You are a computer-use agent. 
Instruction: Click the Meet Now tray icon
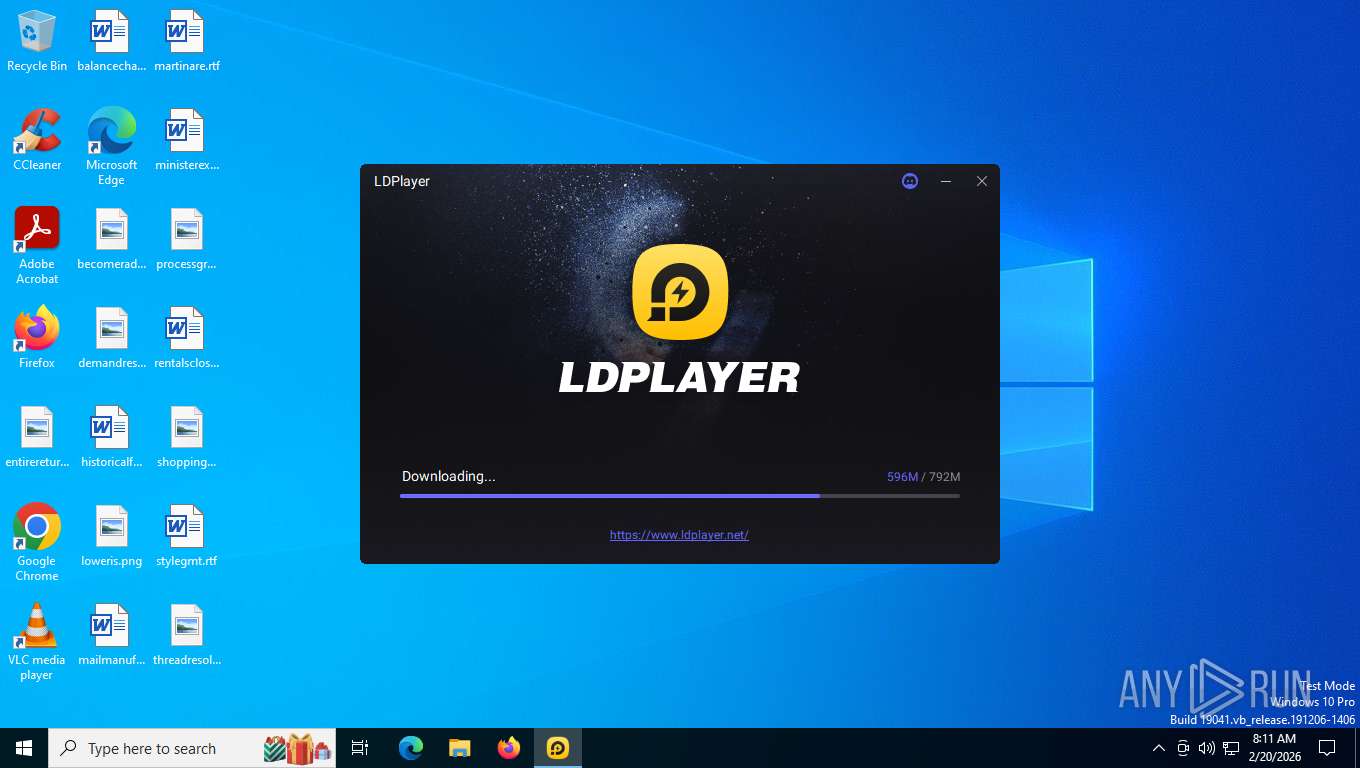tap(1183, 748)
